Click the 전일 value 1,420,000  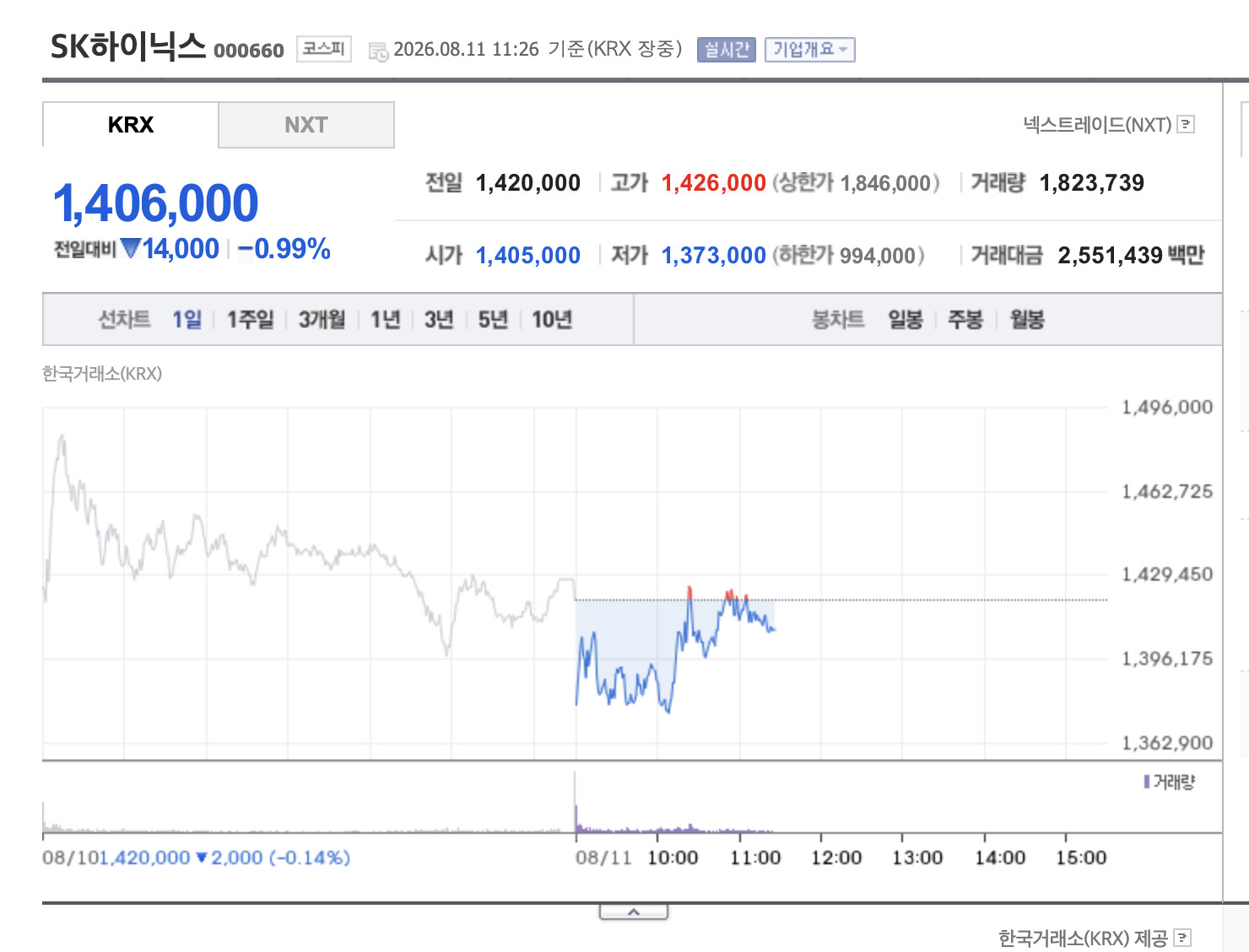point(528,183)
